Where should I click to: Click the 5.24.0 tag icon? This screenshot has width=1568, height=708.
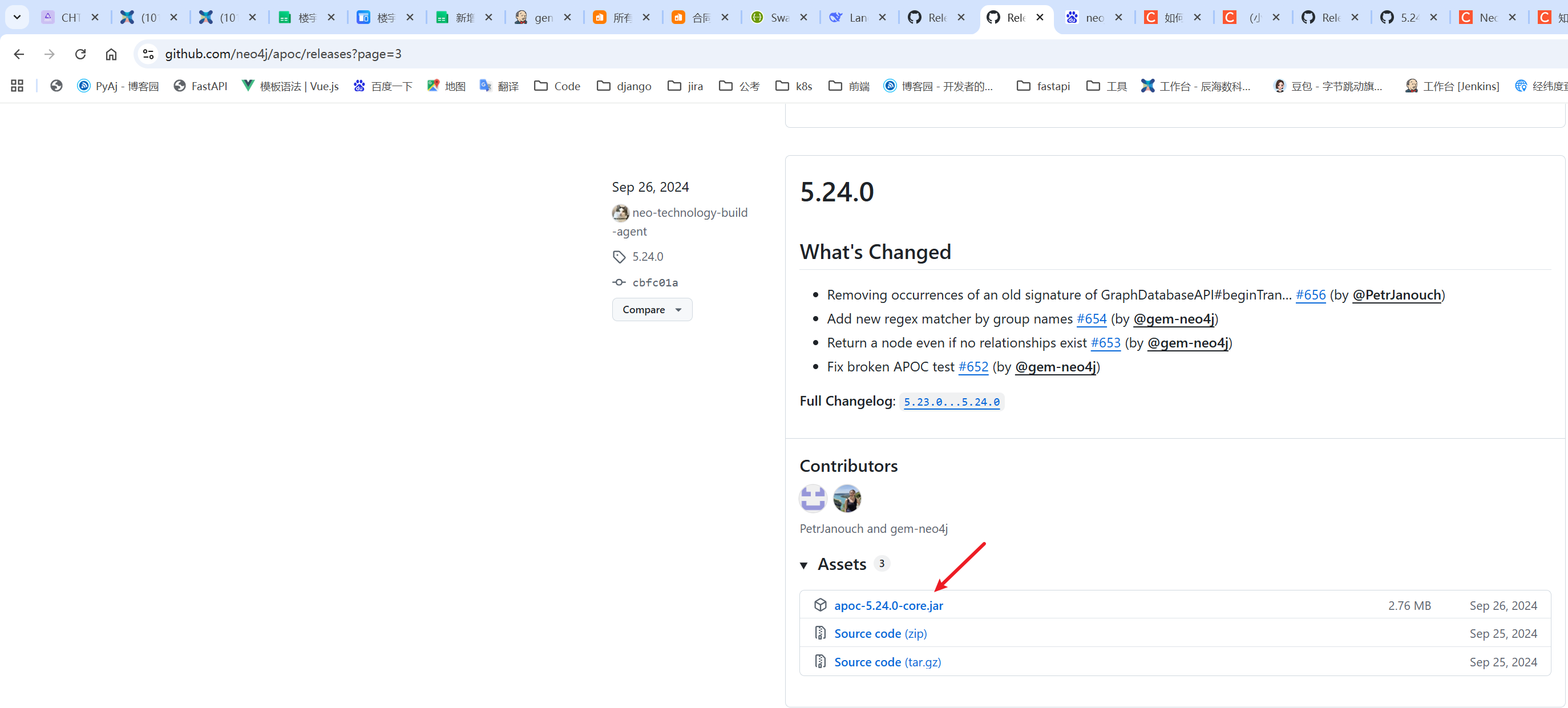point(619,256)
